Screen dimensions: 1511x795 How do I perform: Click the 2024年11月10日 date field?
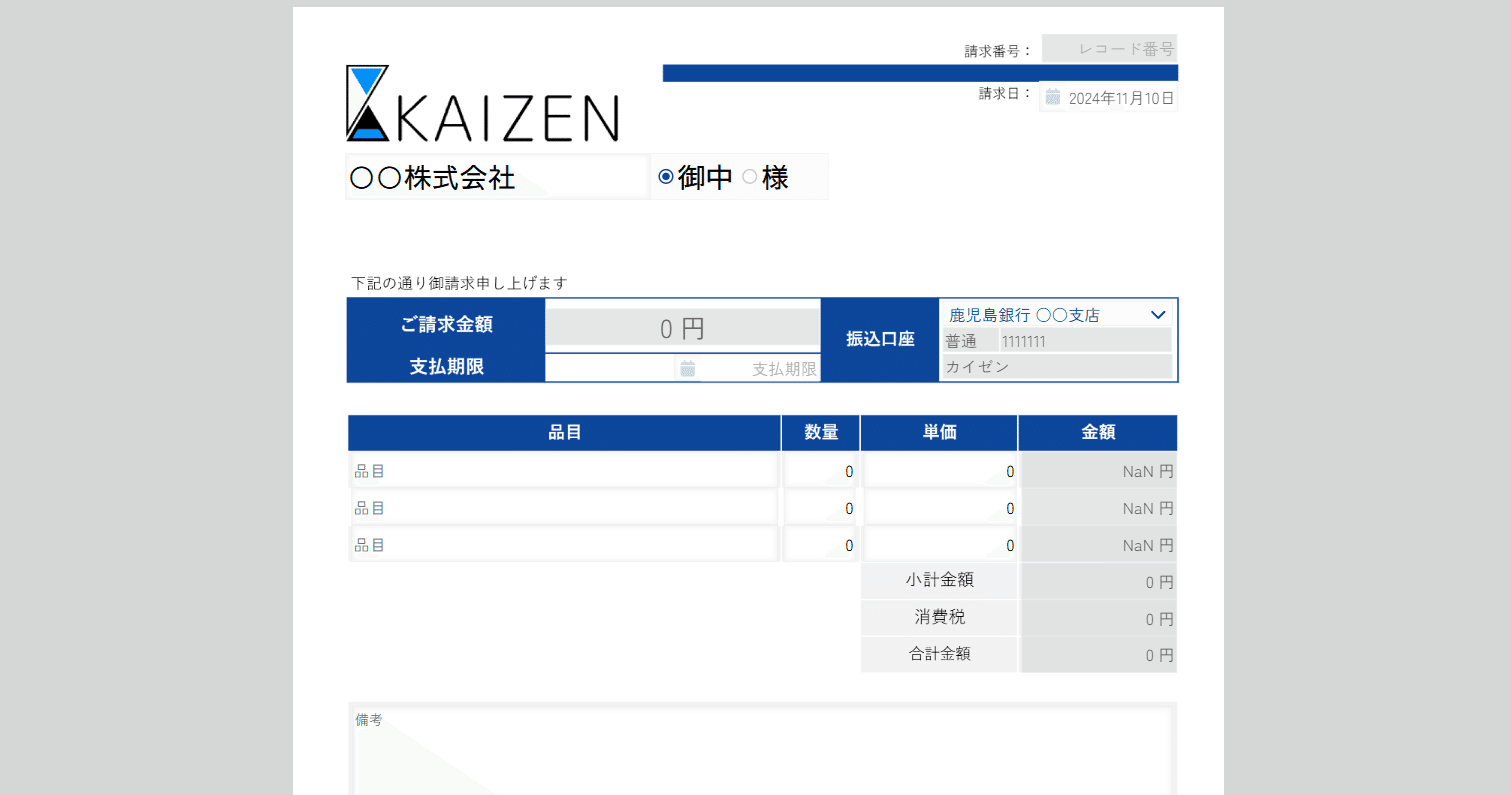point(1109,98)
